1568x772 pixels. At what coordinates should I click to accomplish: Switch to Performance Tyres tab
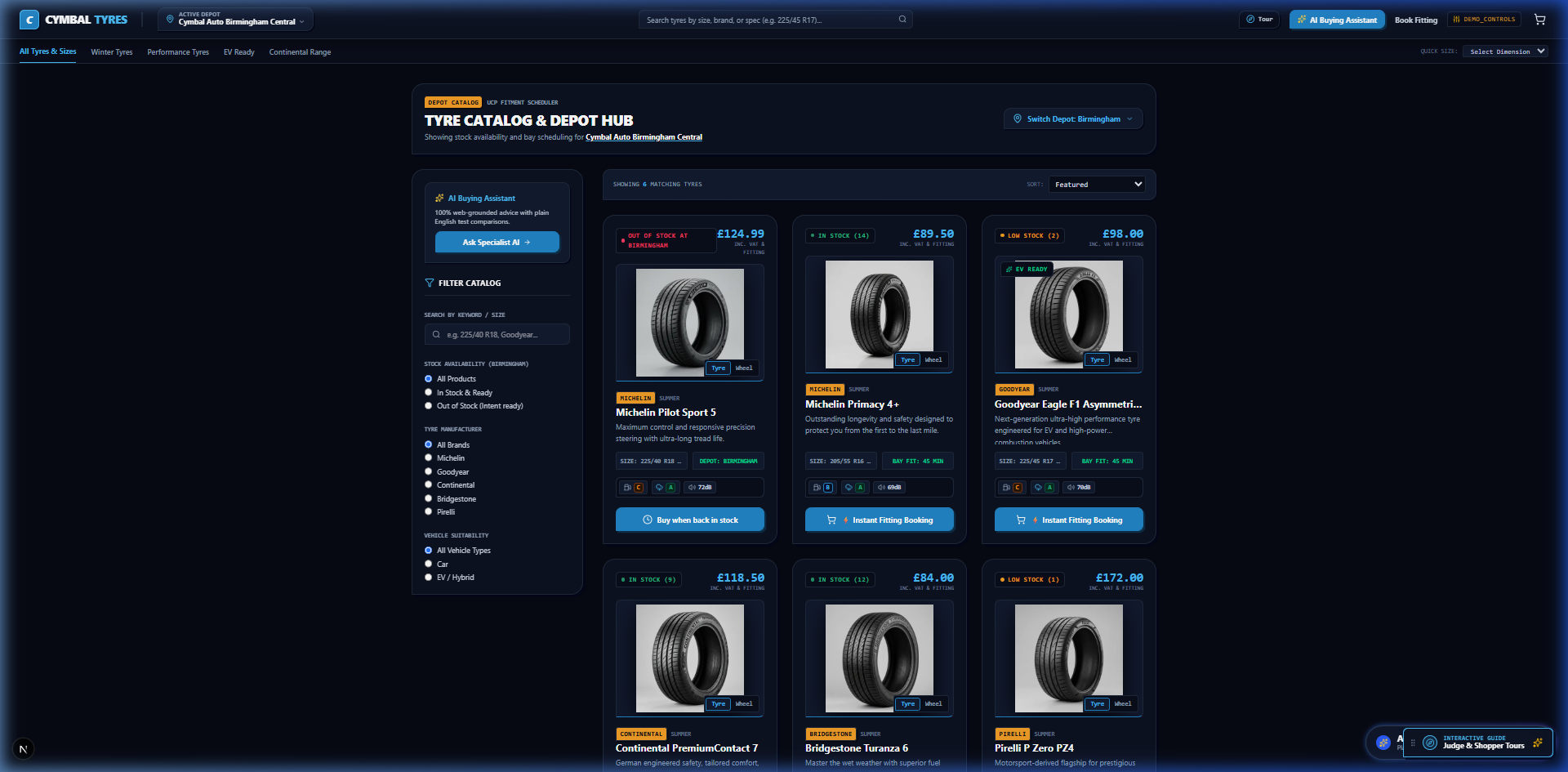(178, 52)
